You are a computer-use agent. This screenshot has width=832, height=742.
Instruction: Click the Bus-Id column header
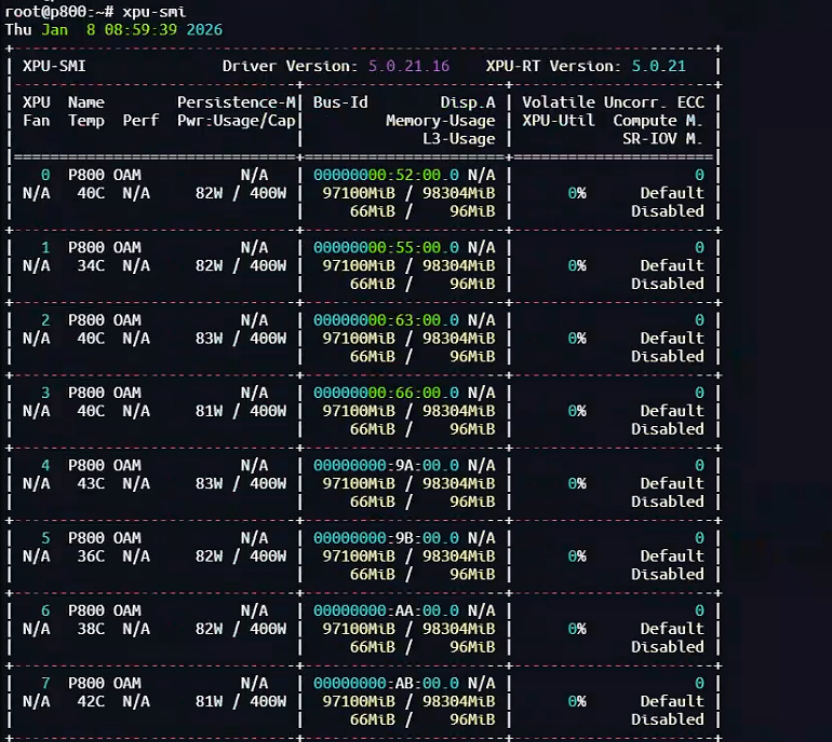click(340, 102)
